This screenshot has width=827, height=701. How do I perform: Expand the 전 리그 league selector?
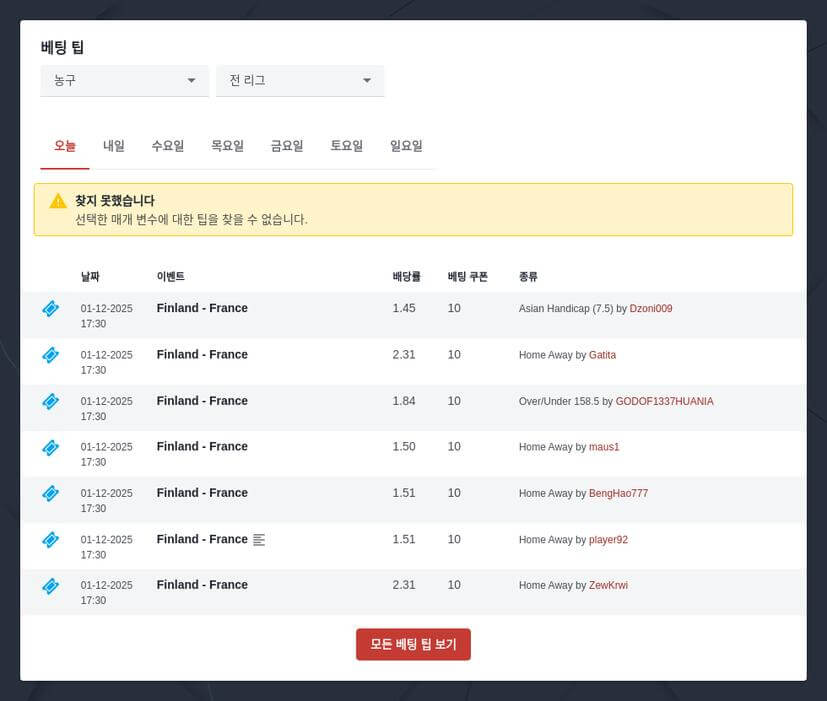(x=300, y=81)
